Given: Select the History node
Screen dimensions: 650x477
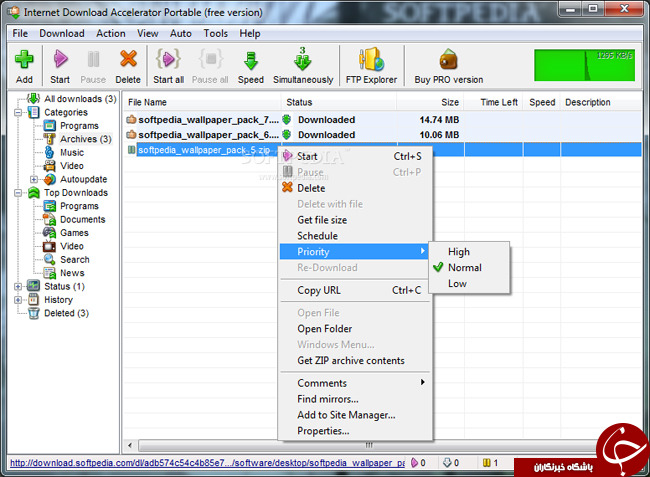Looking at the screenshot, I should (58, 300).
